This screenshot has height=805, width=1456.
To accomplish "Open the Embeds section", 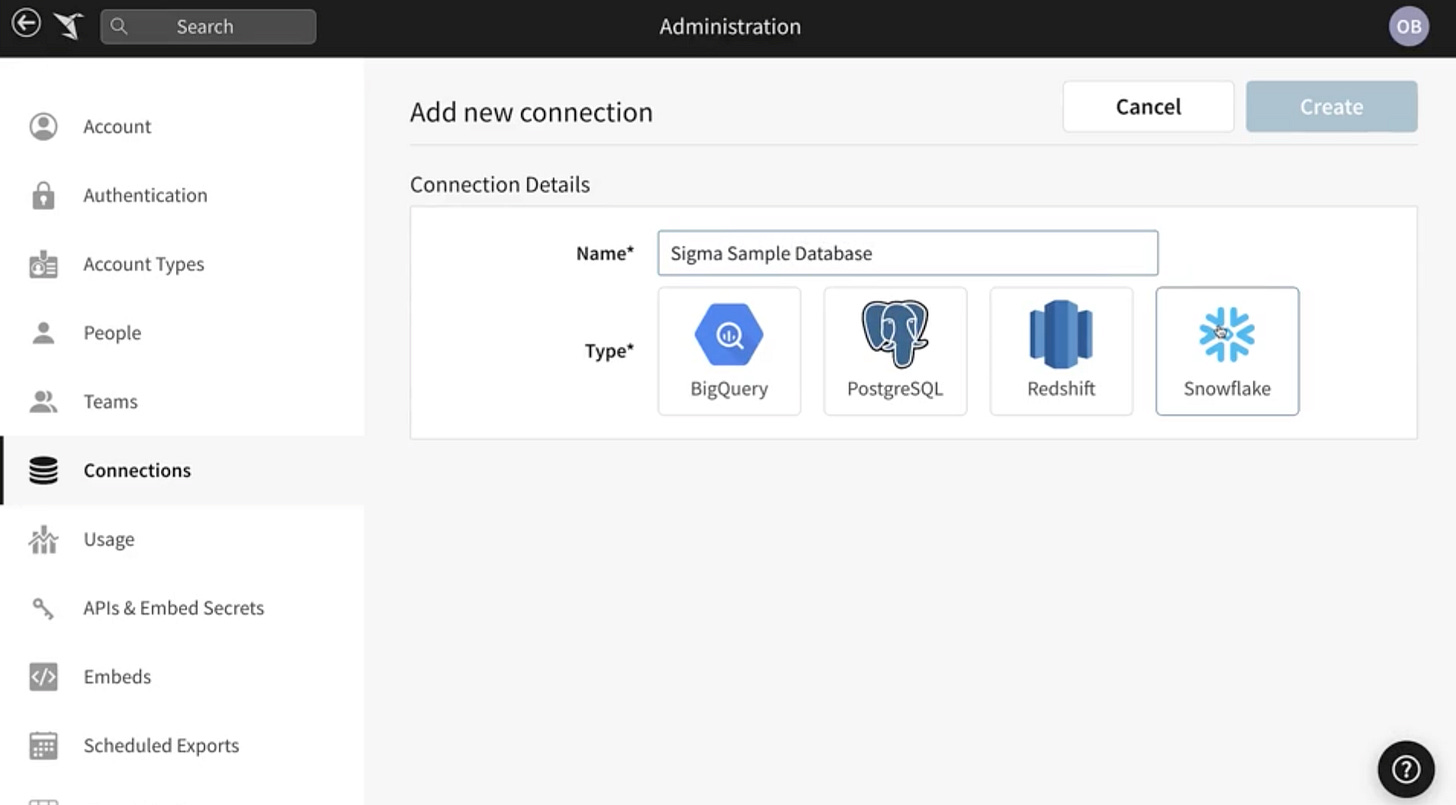I will [182, 677].
